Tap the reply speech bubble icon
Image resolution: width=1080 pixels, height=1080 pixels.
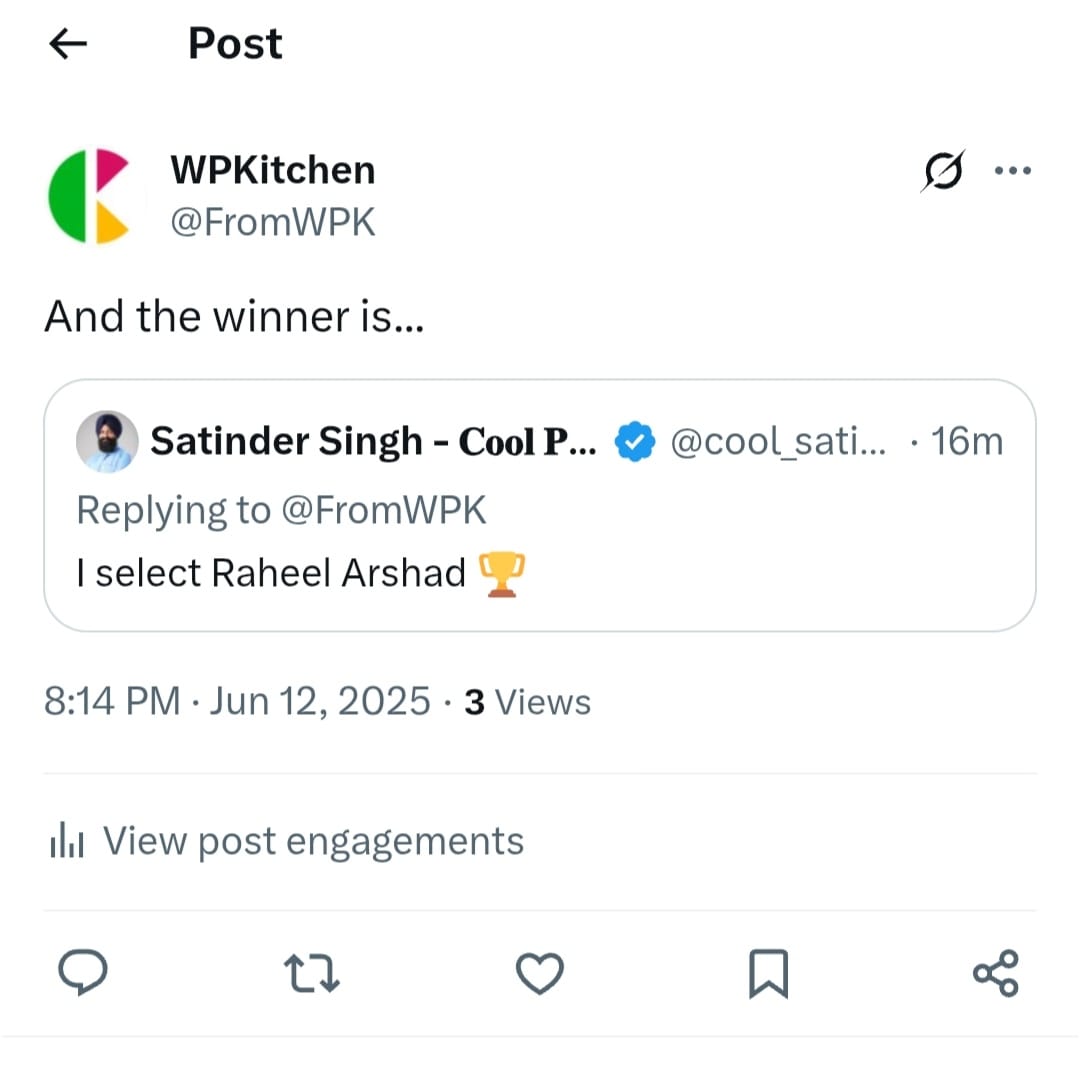click(83, 973)
